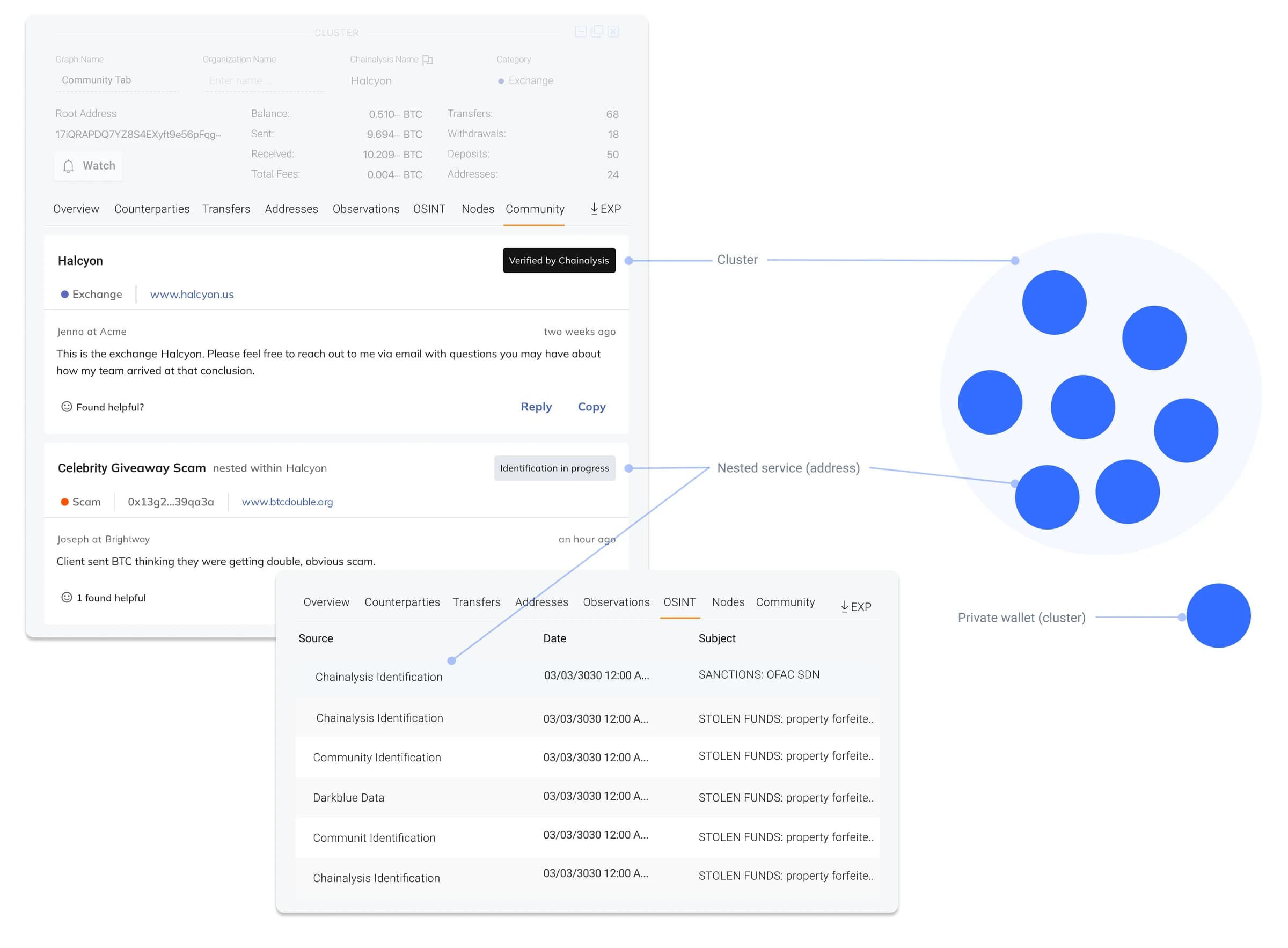
Task: Click the Subject column header
Action: click(717, 638)
